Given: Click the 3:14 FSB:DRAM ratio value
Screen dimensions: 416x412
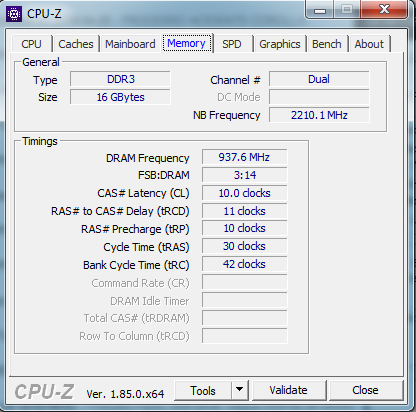Looking at the screenshot, I should (244, 175).
